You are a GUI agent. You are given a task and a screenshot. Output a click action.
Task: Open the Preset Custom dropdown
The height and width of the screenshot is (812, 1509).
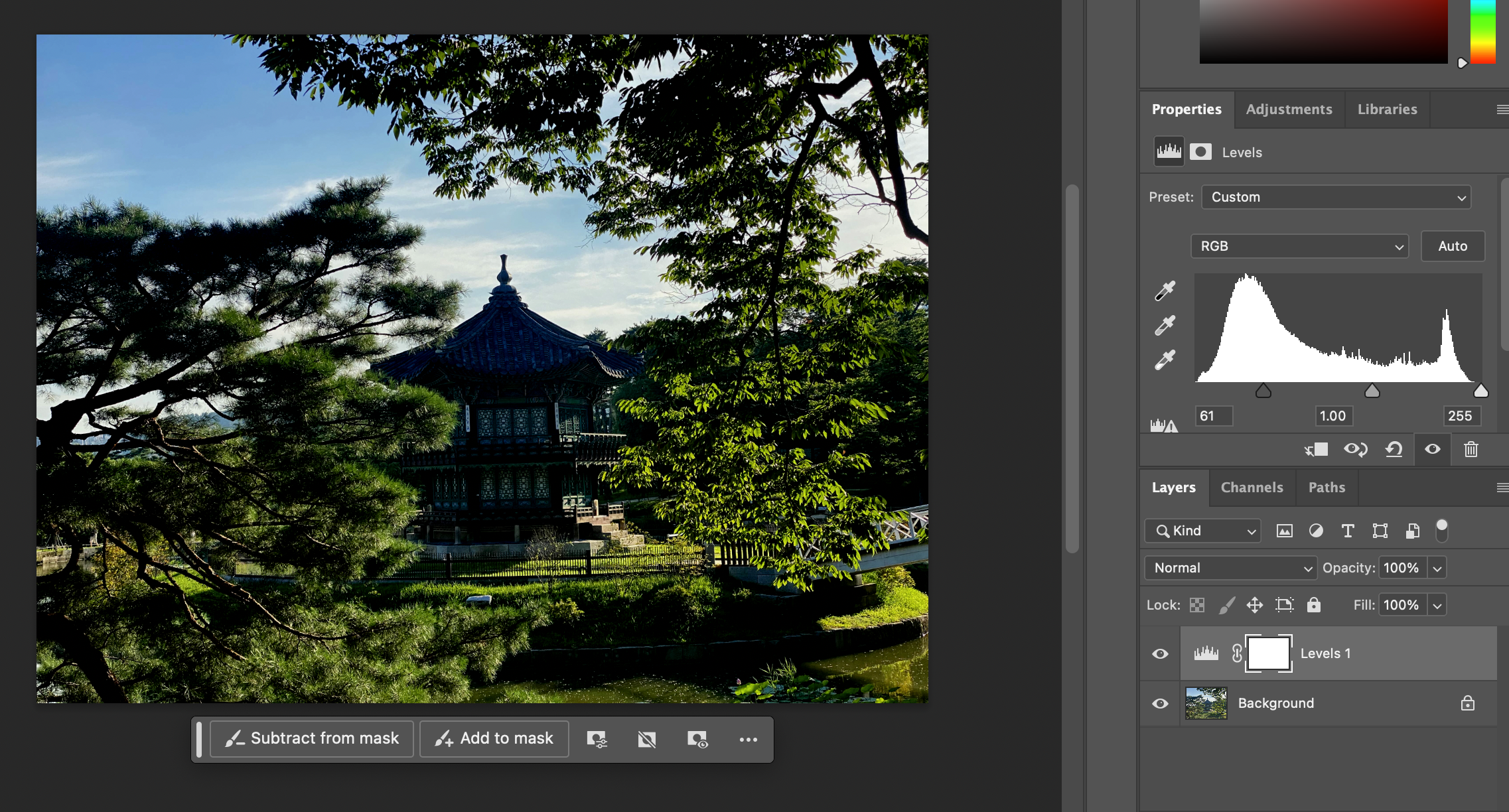(1336, 197)
